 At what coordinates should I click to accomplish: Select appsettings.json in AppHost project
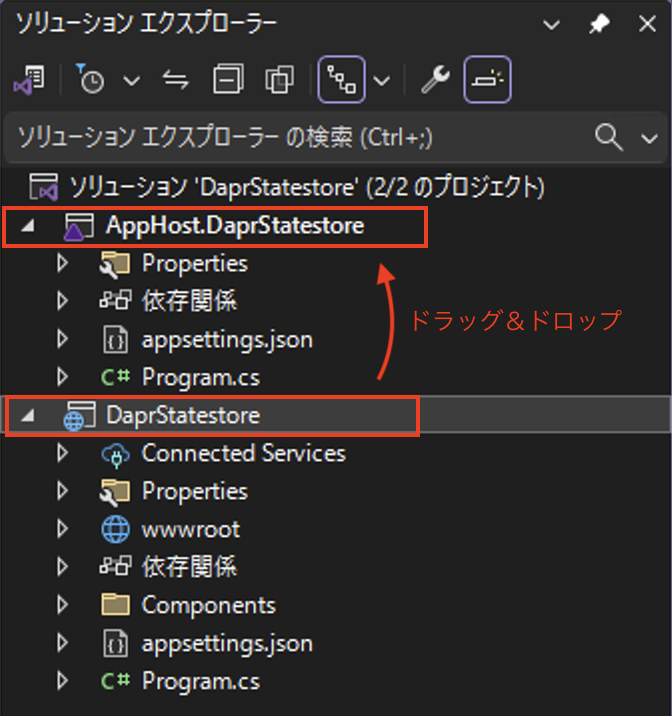pyautogui.click(x=227, y=340)
